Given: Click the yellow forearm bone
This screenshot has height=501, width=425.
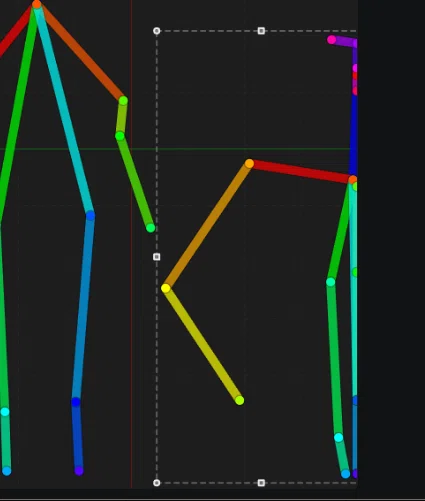Looking at the screenshot, I should tap(203, 344).
